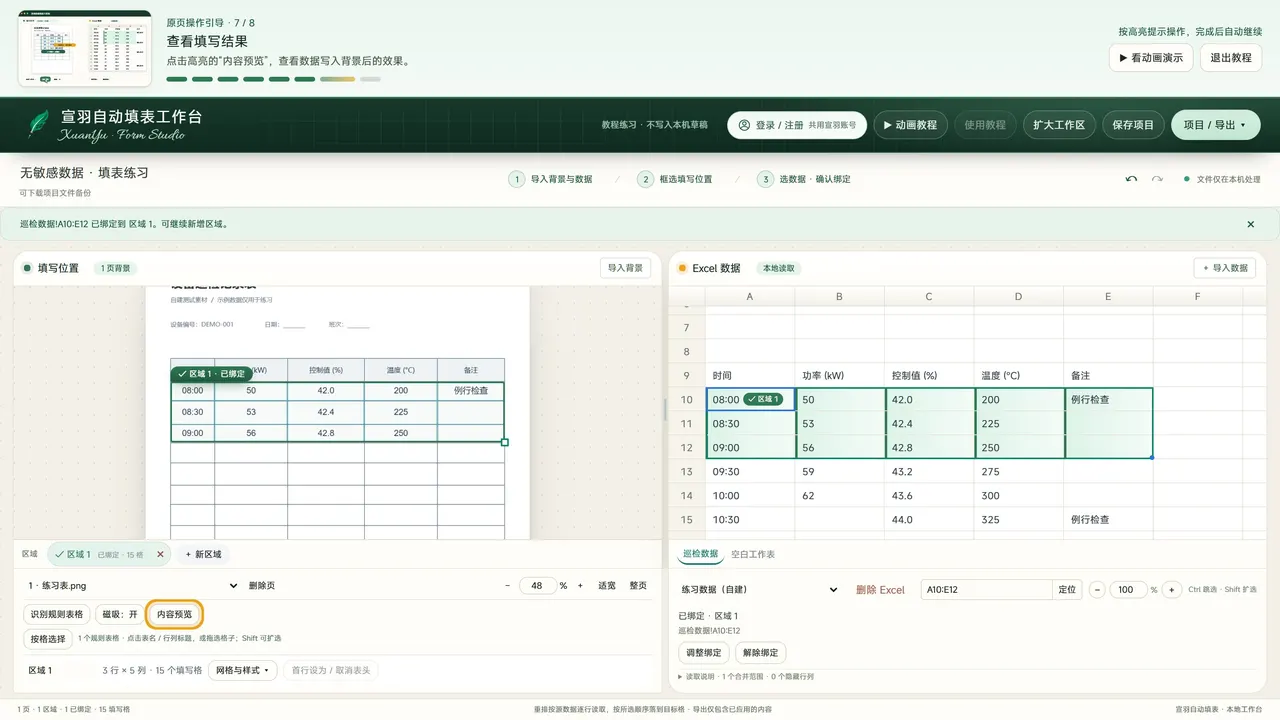
Task: Toggle 磁吸 snapping off
Action: (x=120, y=614)
